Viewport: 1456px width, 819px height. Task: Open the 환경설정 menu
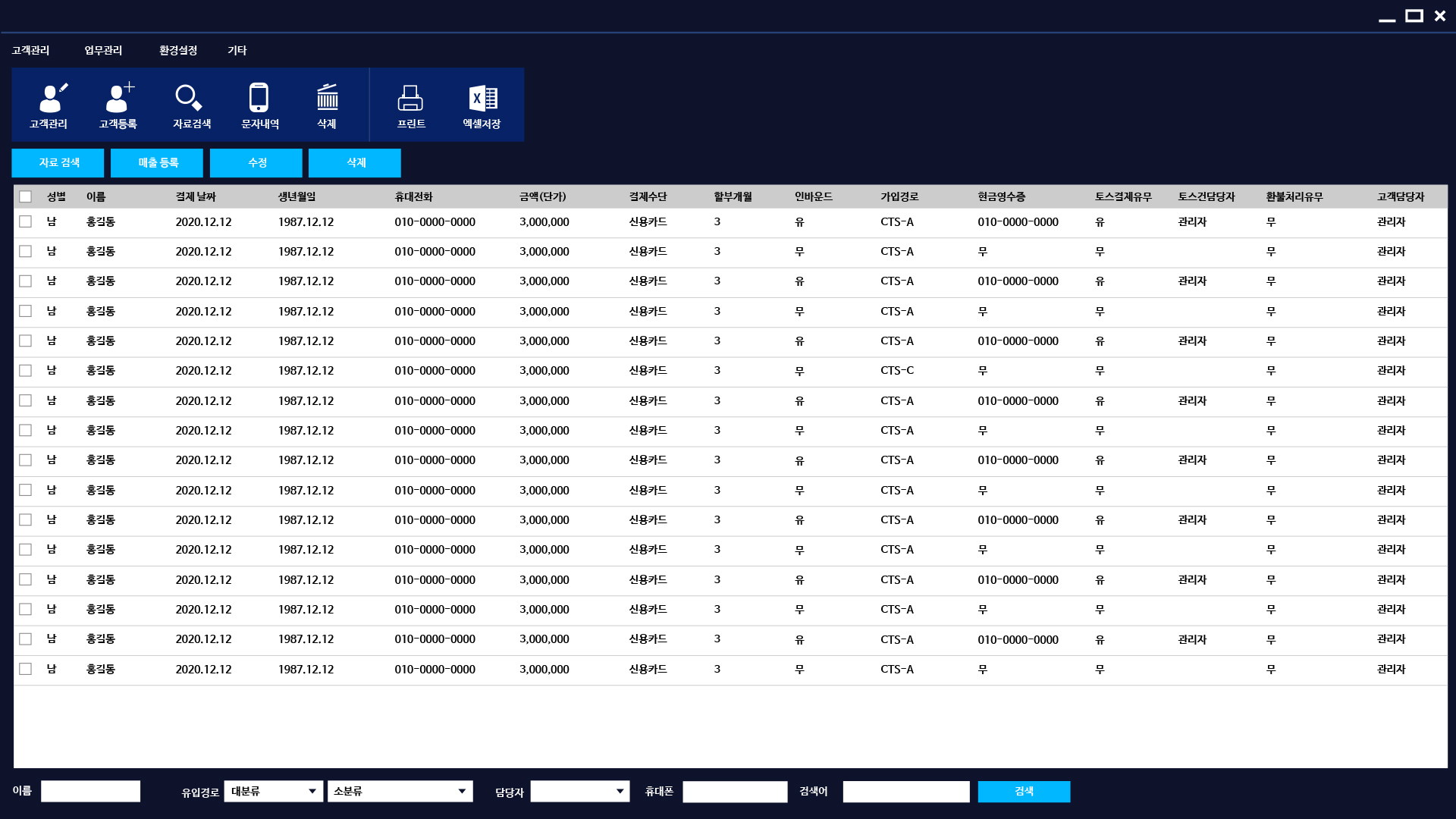(x=178, y=50)
